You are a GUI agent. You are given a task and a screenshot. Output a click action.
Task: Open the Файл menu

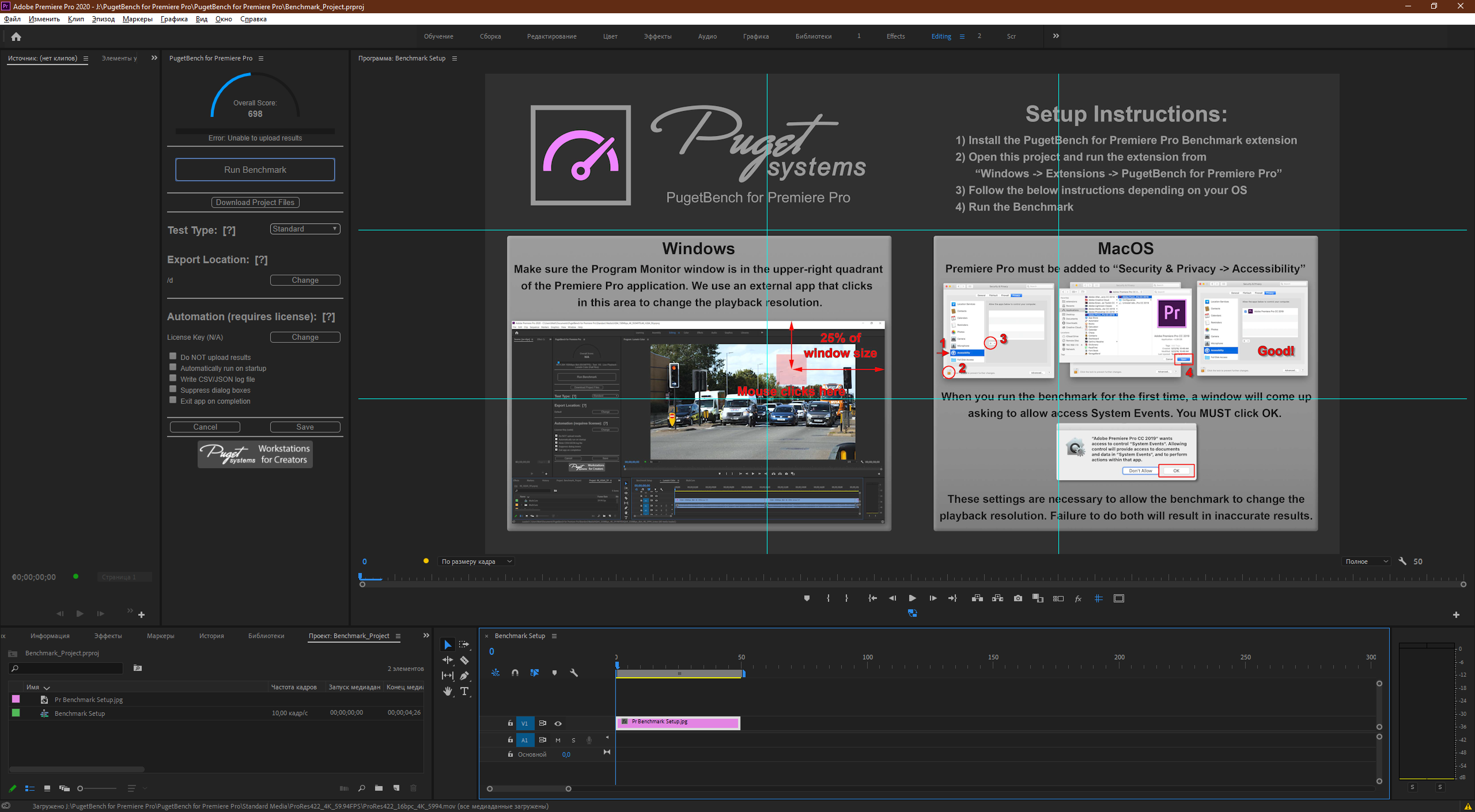click(x=13, y=19)
